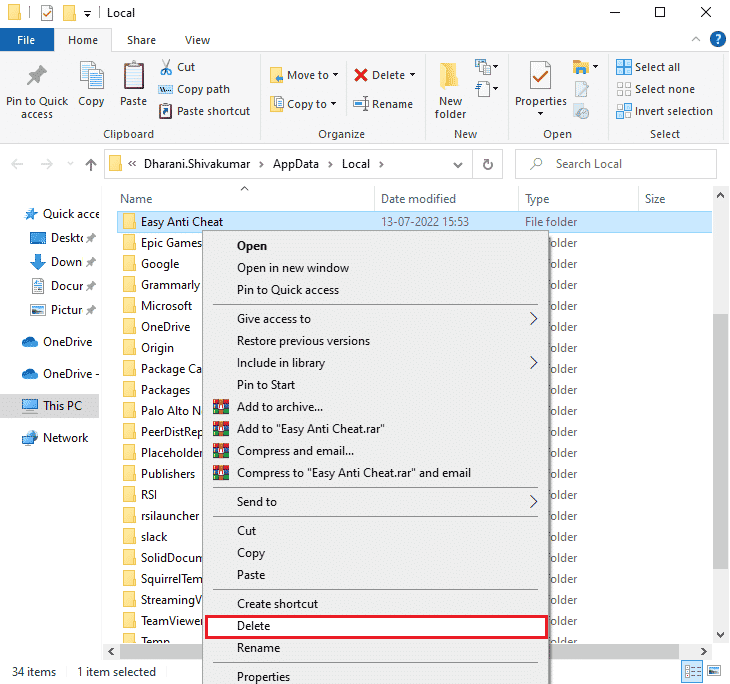Click the vertical scrollbar down arrow
The height and width of the screenshot is (684, 730).
coord(720,634)
